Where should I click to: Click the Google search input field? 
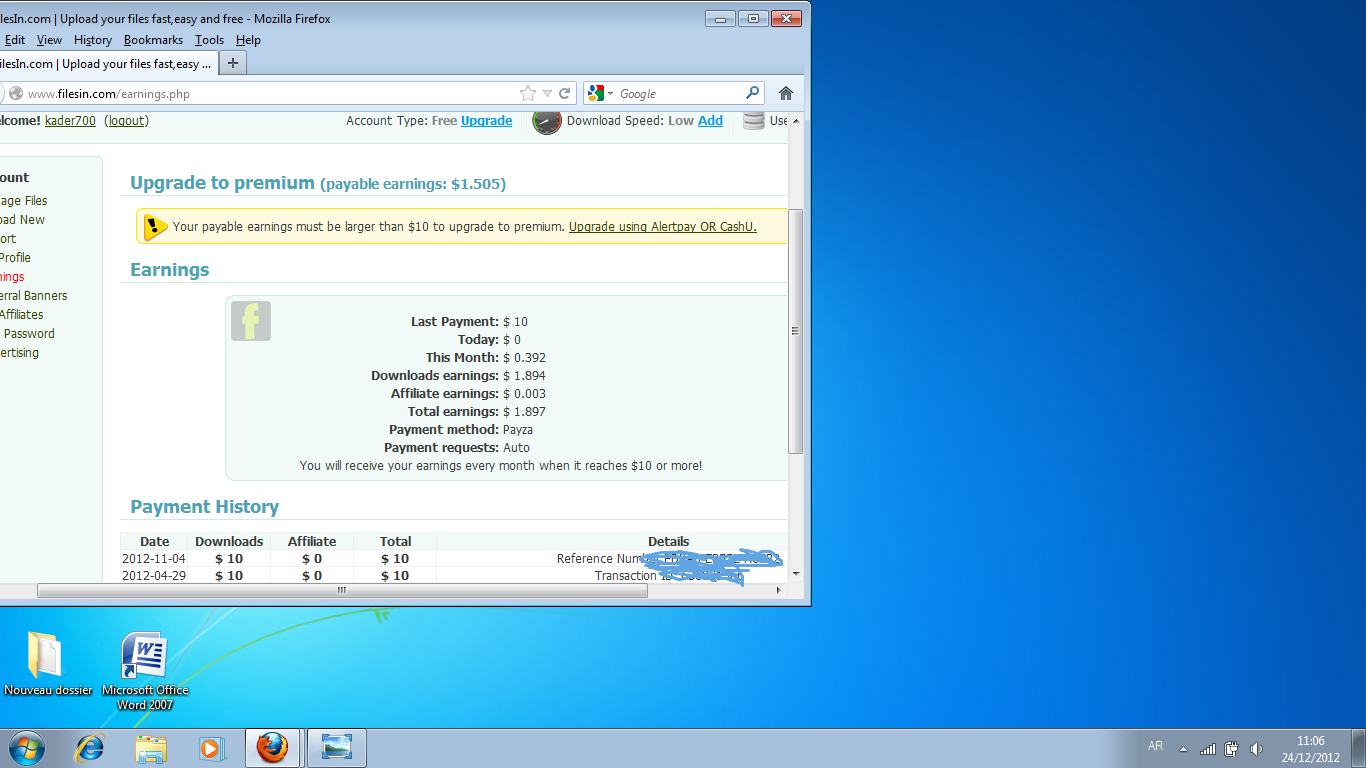click(680, 93)
